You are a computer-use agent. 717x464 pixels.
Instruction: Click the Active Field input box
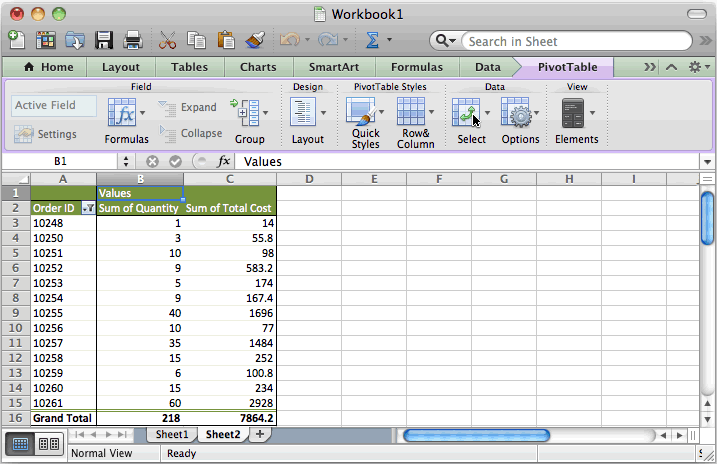pos(54,106)
